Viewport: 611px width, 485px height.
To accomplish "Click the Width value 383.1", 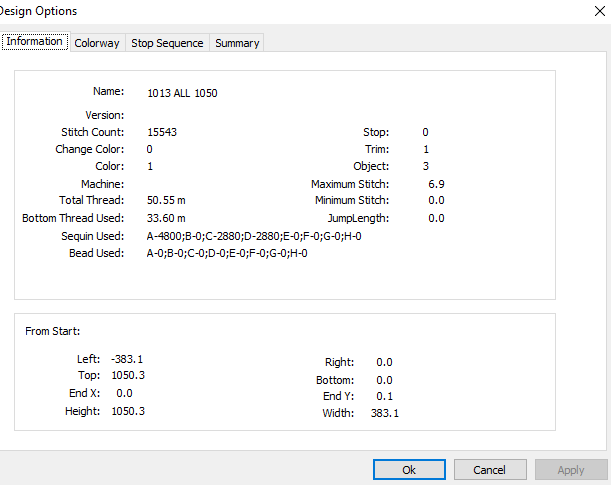I will tap(385, 413).
